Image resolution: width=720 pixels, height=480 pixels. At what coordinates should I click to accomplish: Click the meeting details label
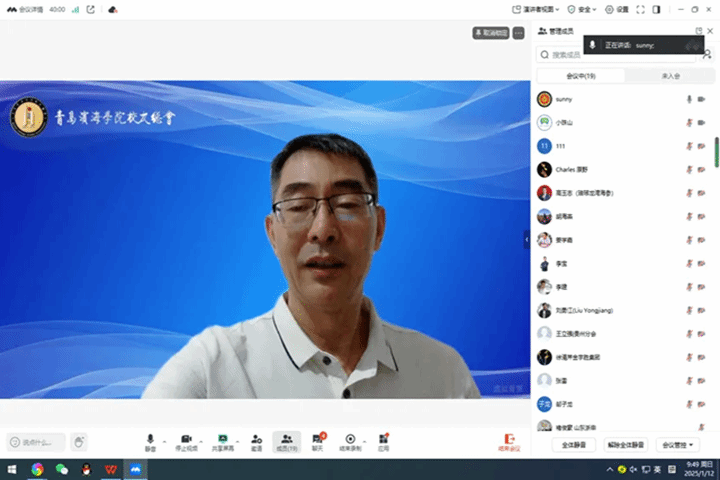tap(31, 9)
